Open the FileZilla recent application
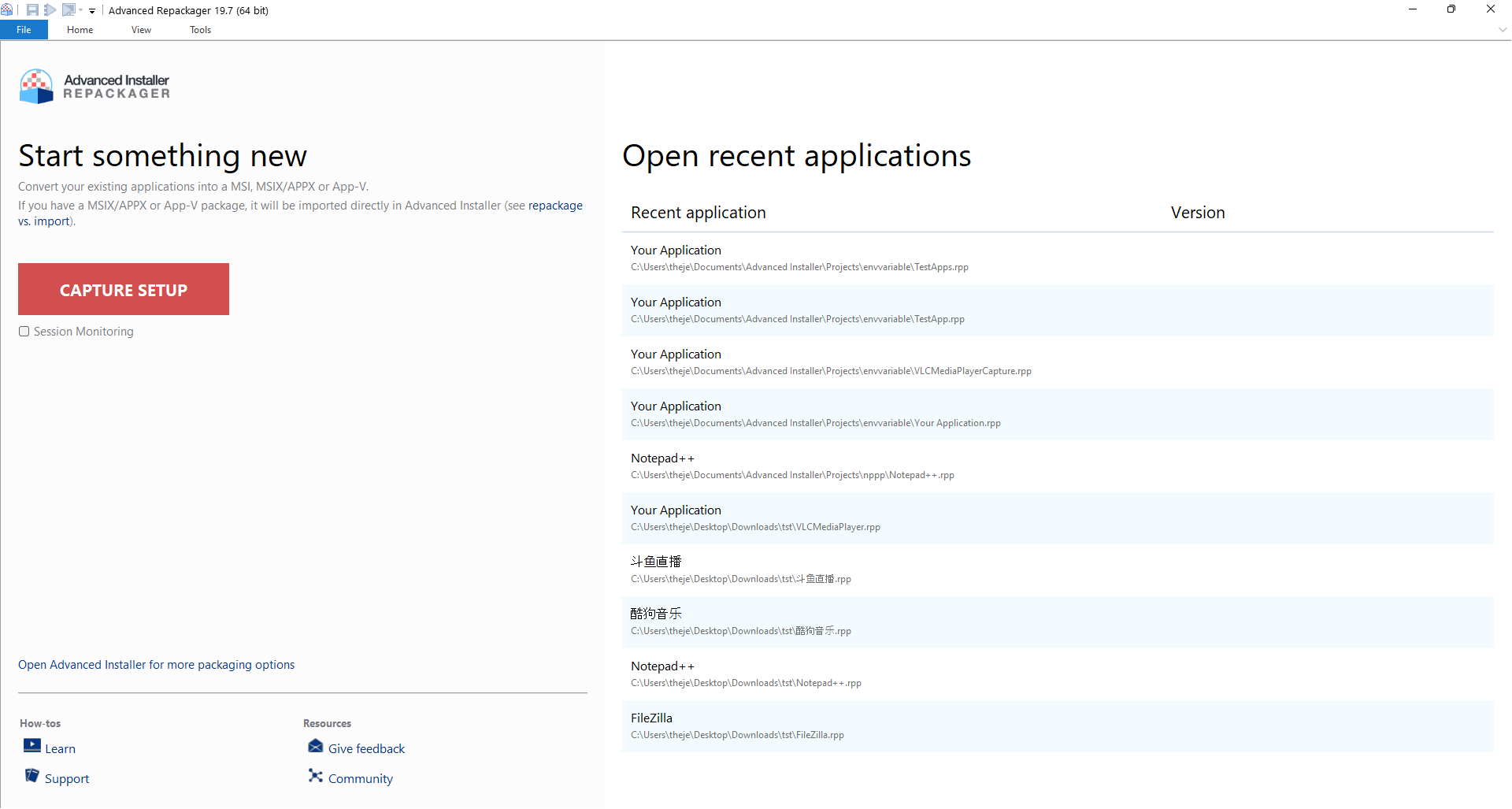This screenshot has height=809, width=1512. (1058, 726)
